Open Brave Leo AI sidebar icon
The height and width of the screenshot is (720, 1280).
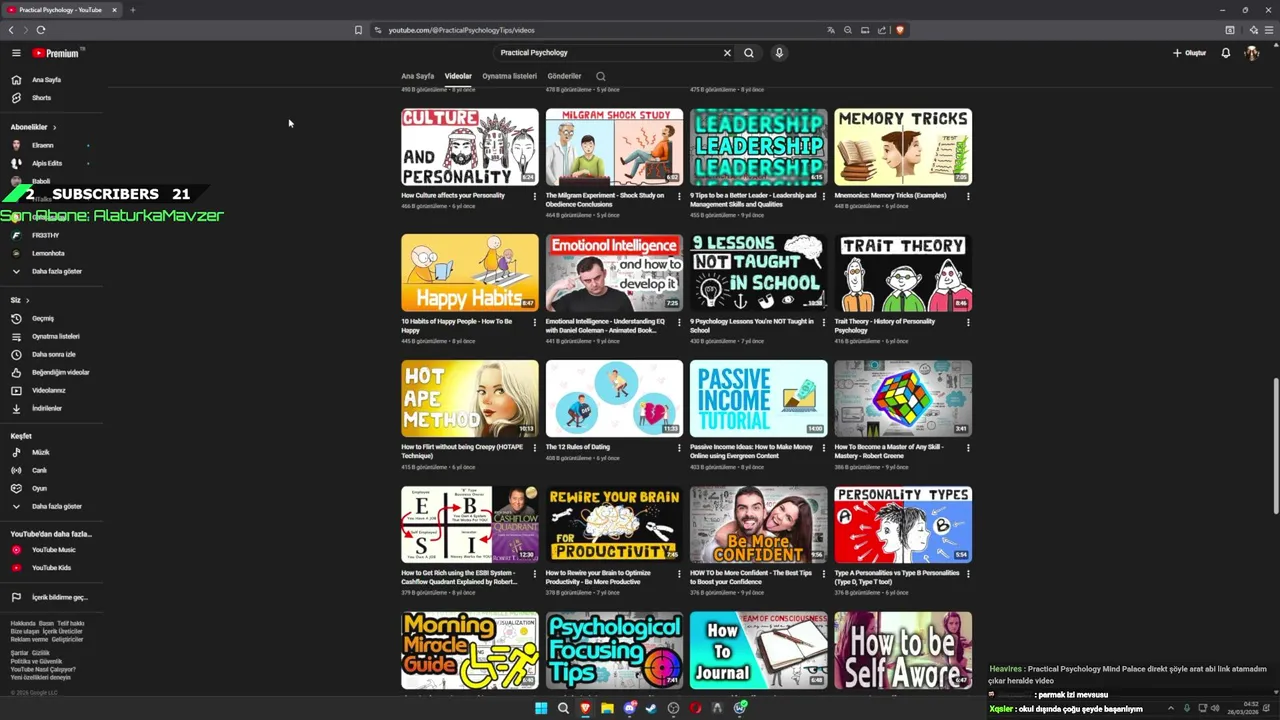pos(1253,30)
